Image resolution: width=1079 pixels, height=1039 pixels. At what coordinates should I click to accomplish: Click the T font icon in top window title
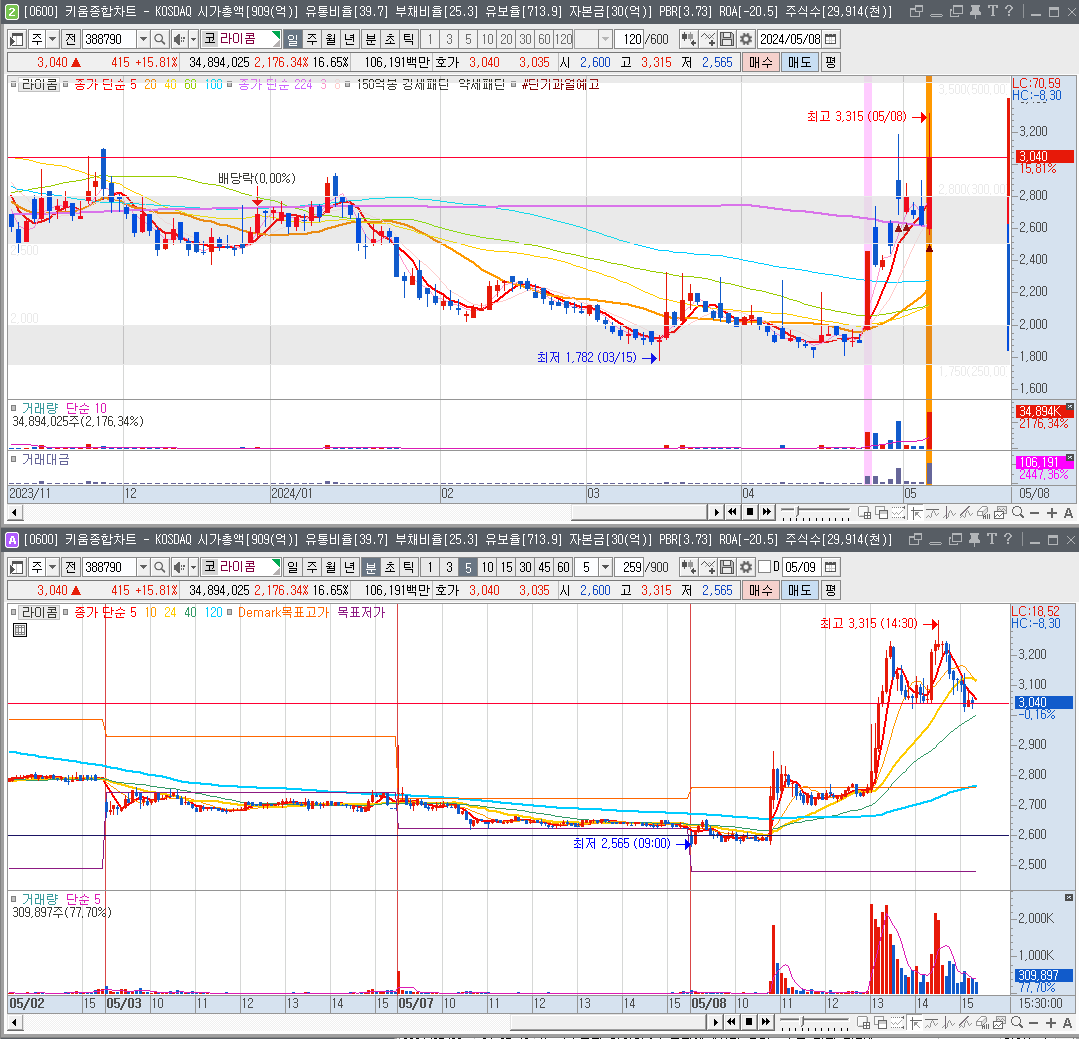992,11
